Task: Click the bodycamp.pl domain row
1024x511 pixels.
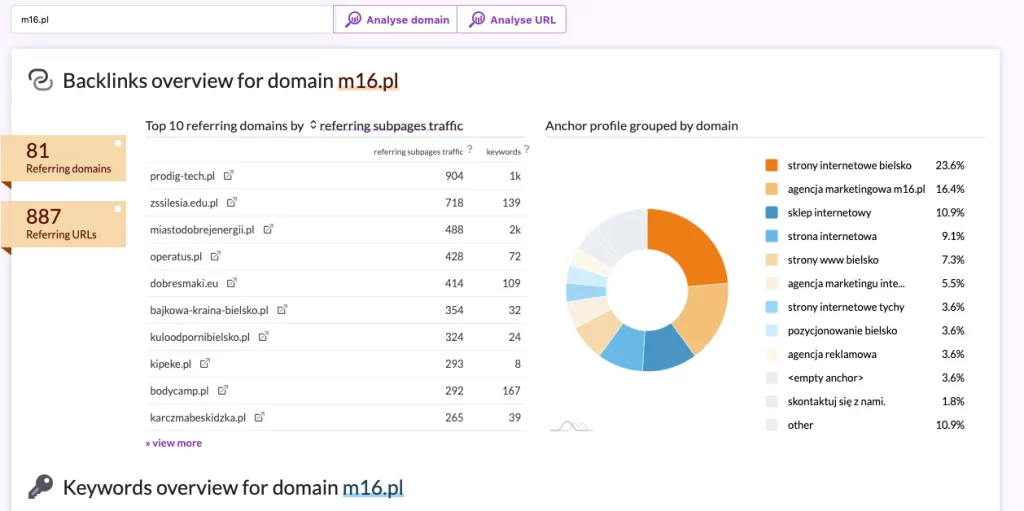Action: (x=180, y=391)
